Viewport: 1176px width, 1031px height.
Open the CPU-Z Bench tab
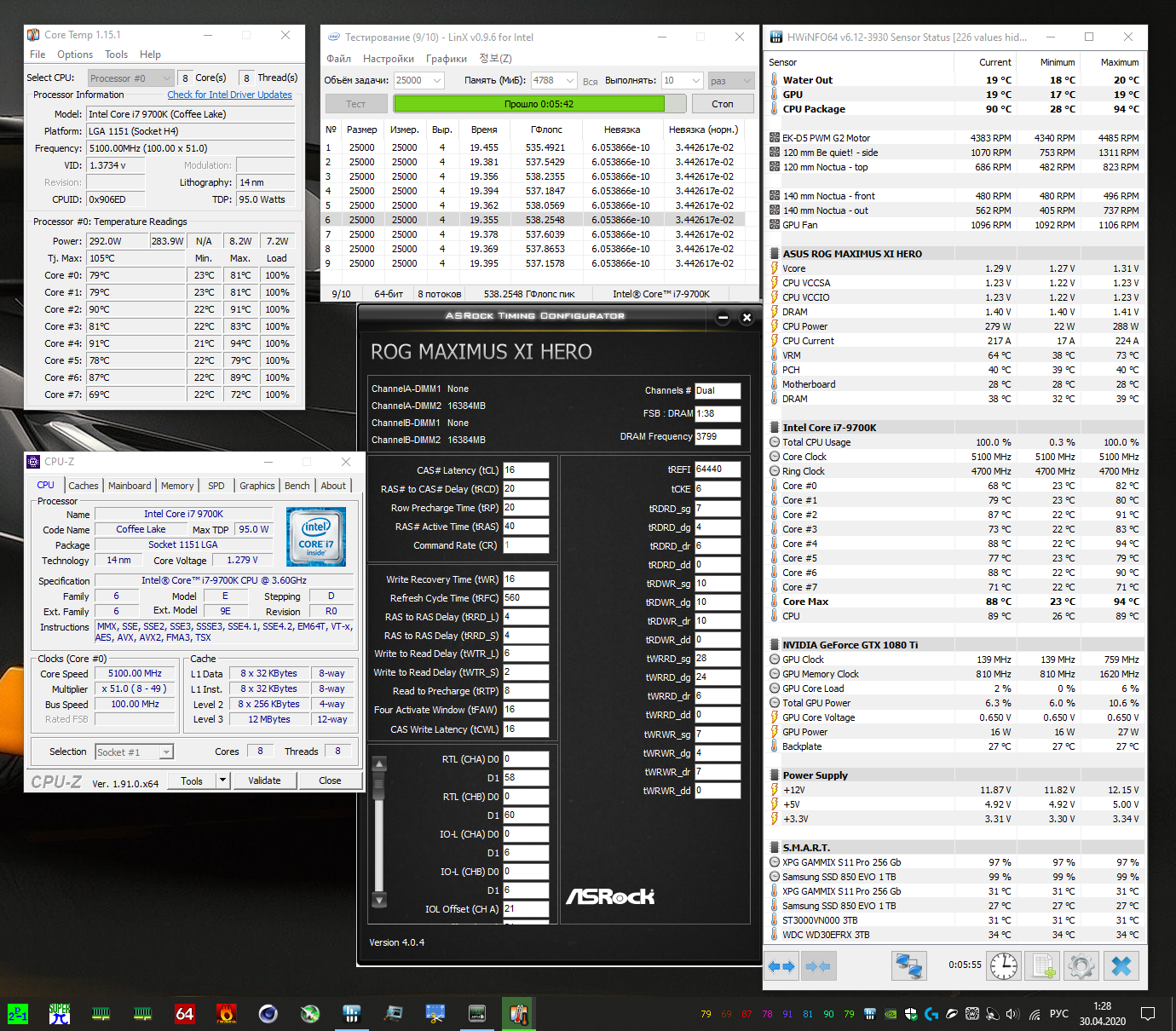(x=297, y=486)
